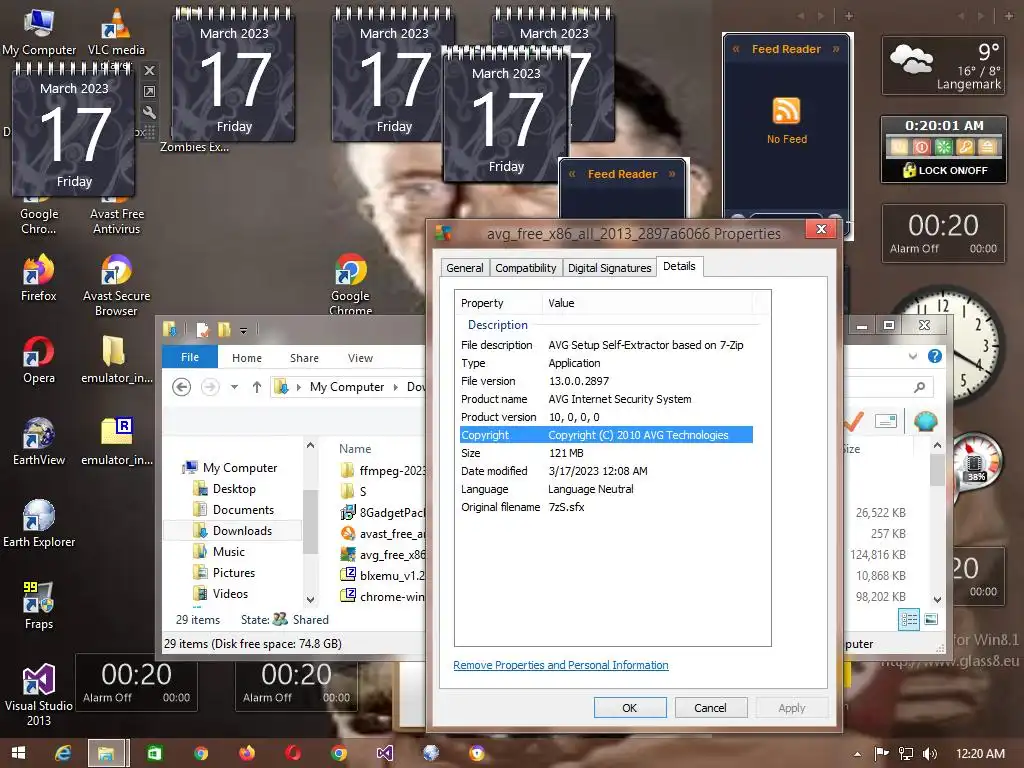Toggle the checkmark select icon in Explorer ribbon

point(852,422)
